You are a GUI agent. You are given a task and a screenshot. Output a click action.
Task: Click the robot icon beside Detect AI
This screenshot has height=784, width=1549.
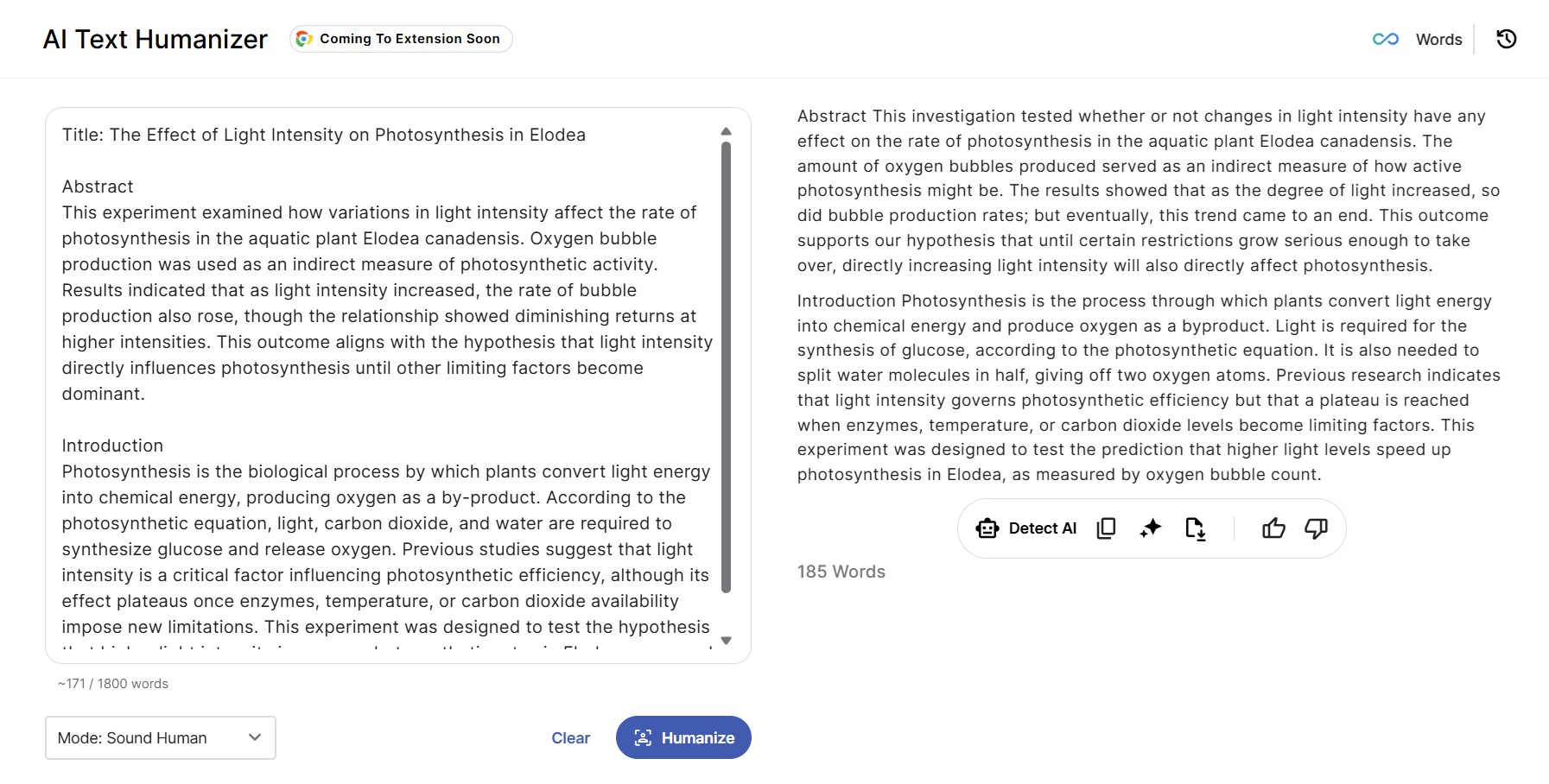click(987, 528)
